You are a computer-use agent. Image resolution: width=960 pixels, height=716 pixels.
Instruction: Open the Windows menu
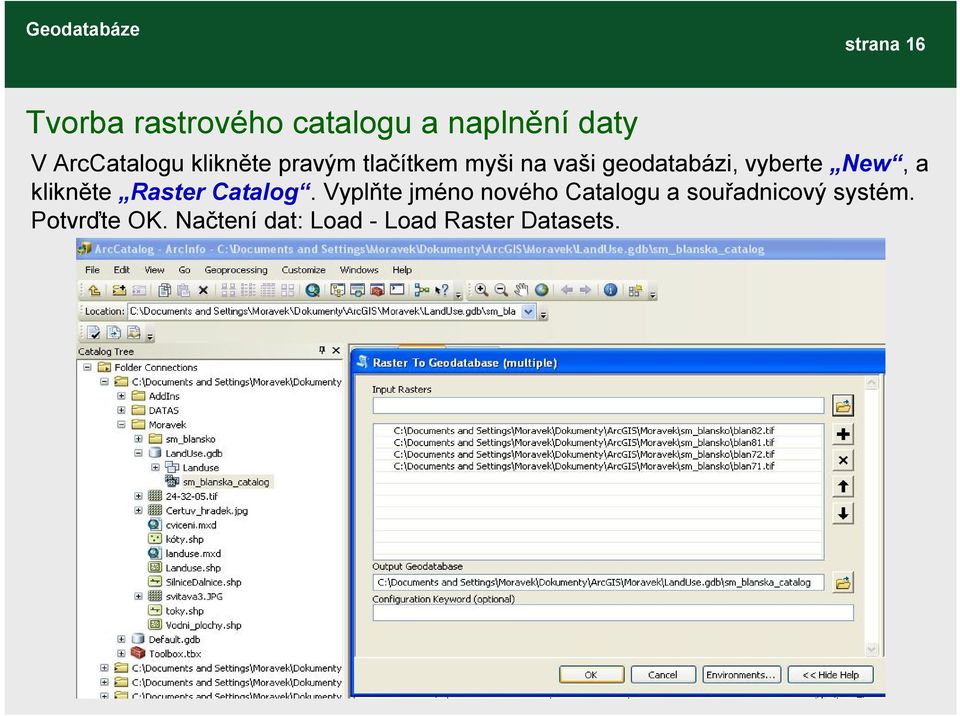[x=359, y=269]
